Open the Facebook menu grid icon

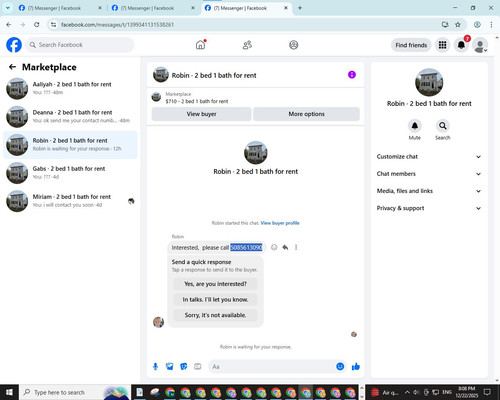(442, 45)
